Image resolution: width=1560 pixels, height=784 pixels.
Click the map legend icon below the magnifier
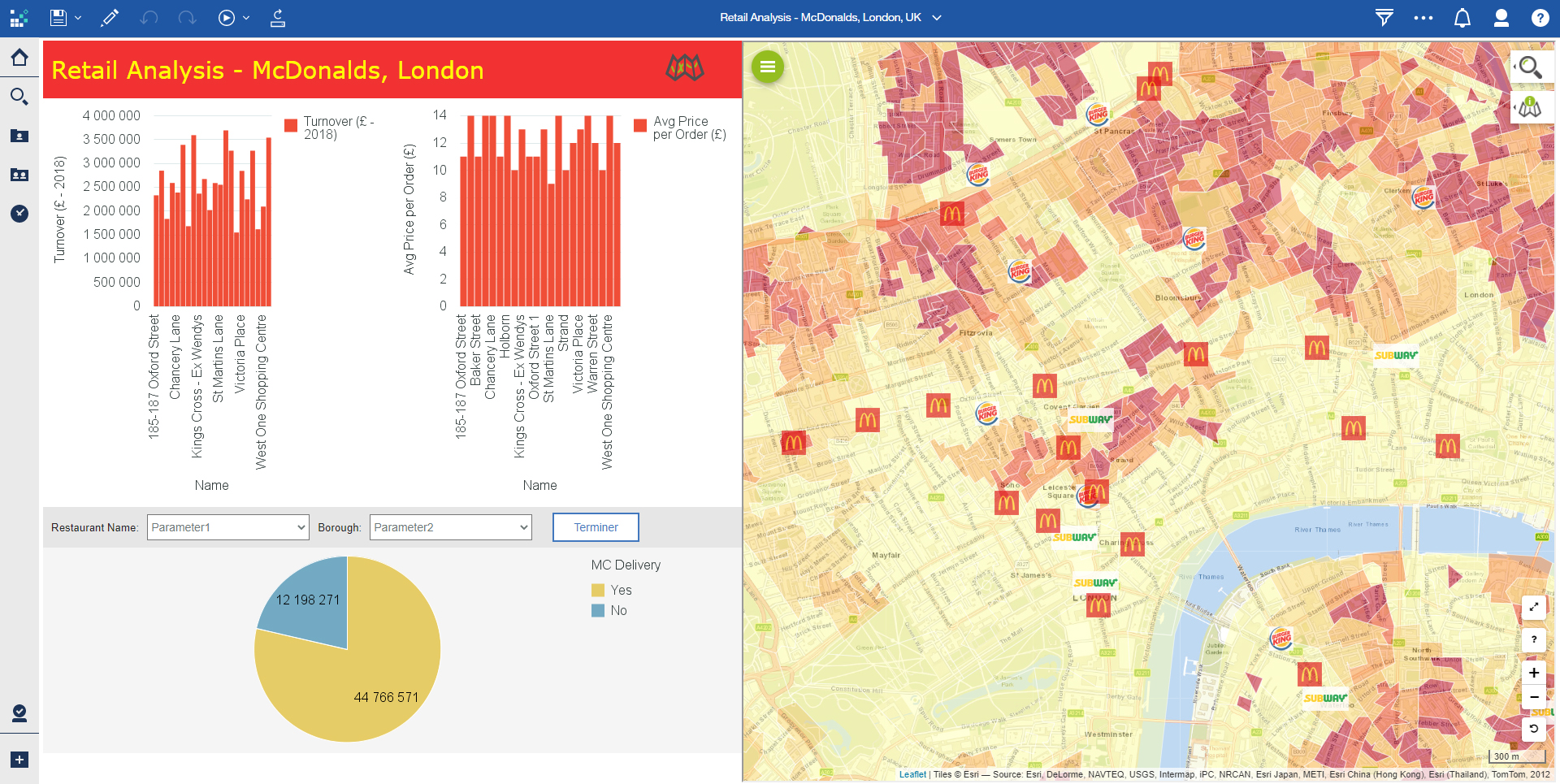[1531, 106]
